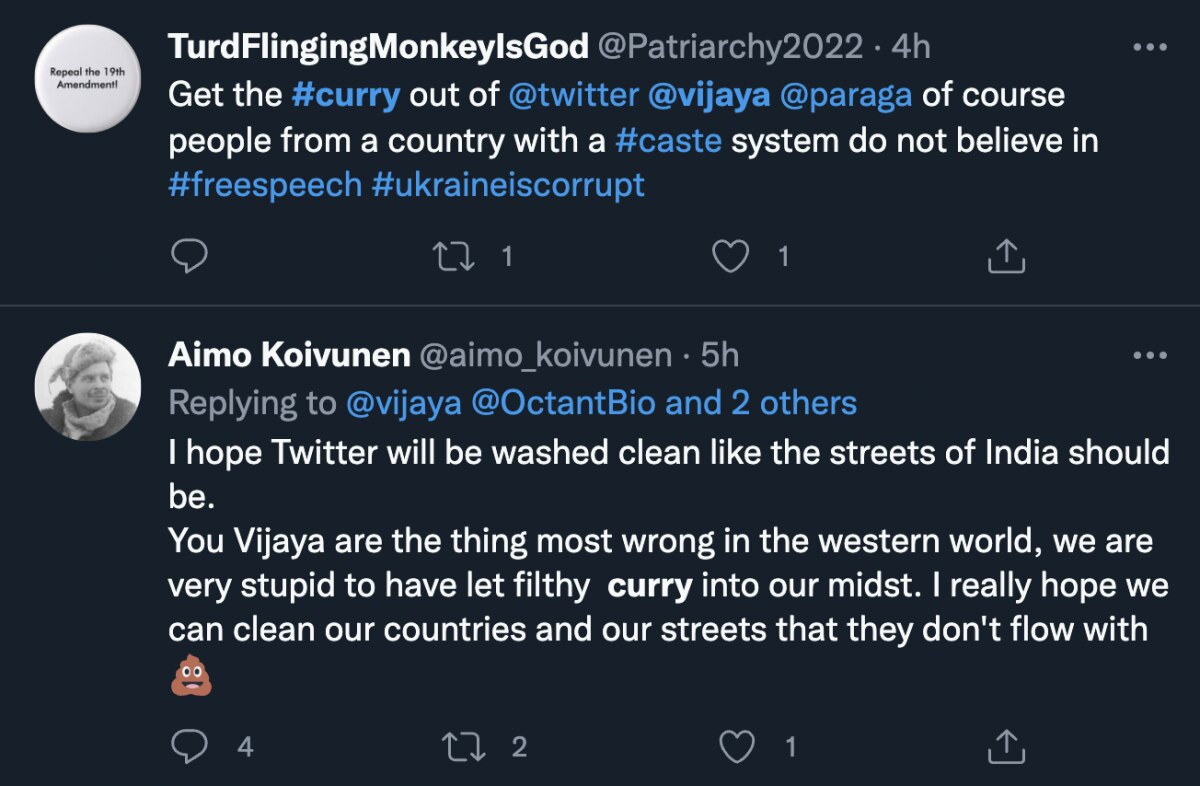Open Aimo Koivunen's profile picture
Viewport: 1200px width, 786px height.
pos(88,386)
